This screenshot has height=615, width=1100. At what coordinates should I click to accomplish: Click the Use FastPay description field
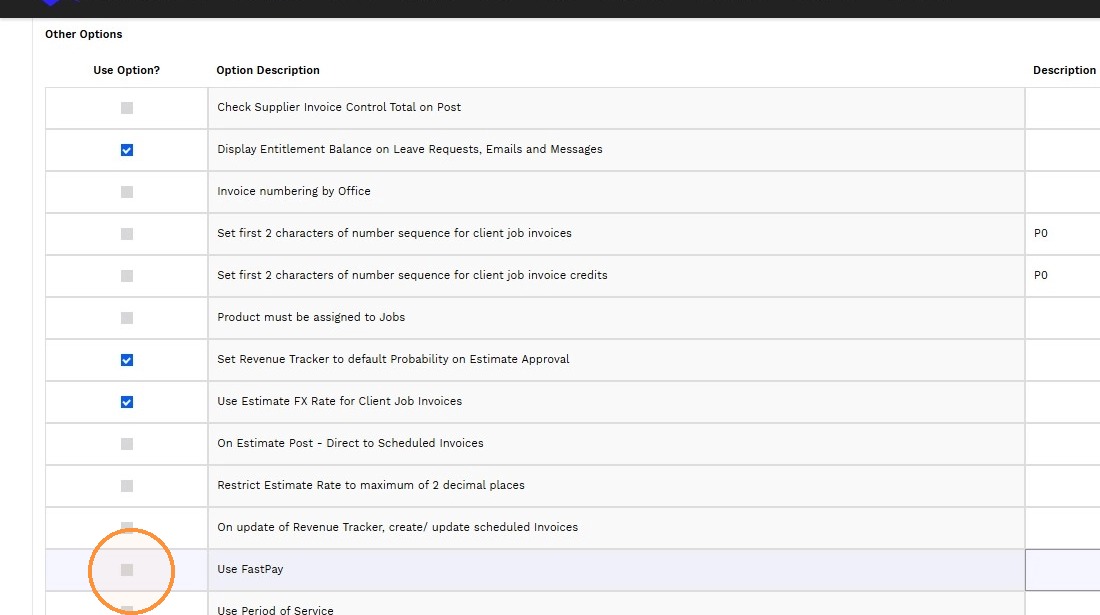1062,570
